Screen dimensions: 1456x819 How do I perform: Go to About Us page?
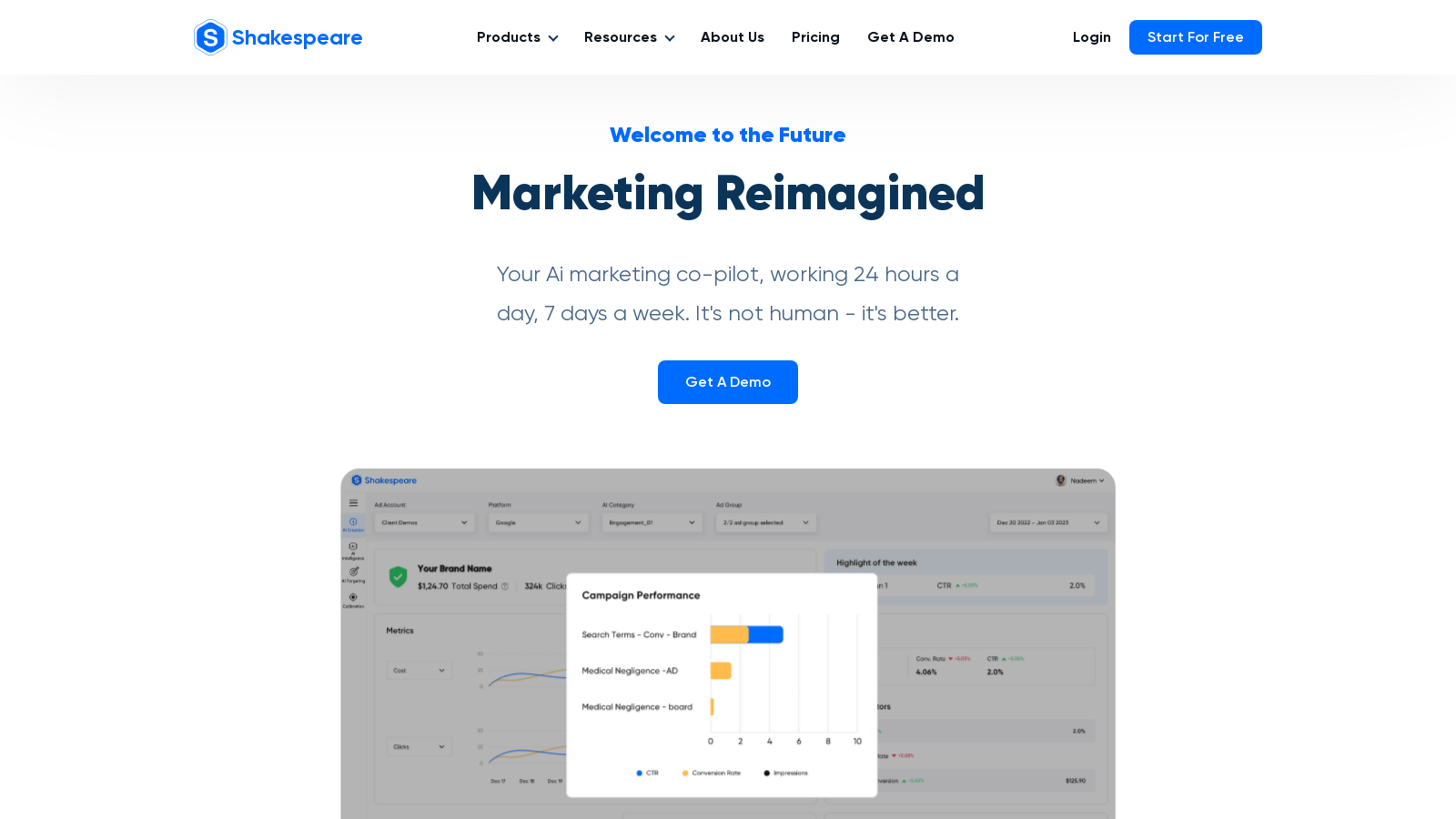[733, 37]
